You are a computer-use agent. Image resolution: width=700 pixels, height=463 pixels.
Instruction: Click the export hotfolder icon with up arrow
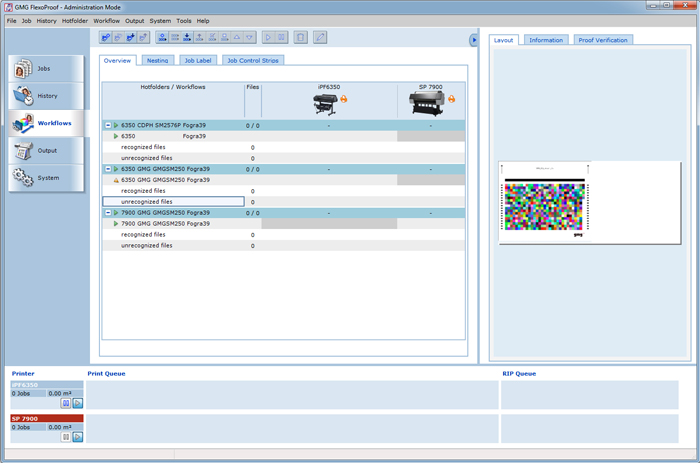pyautogui.click(x=143, y=38)
